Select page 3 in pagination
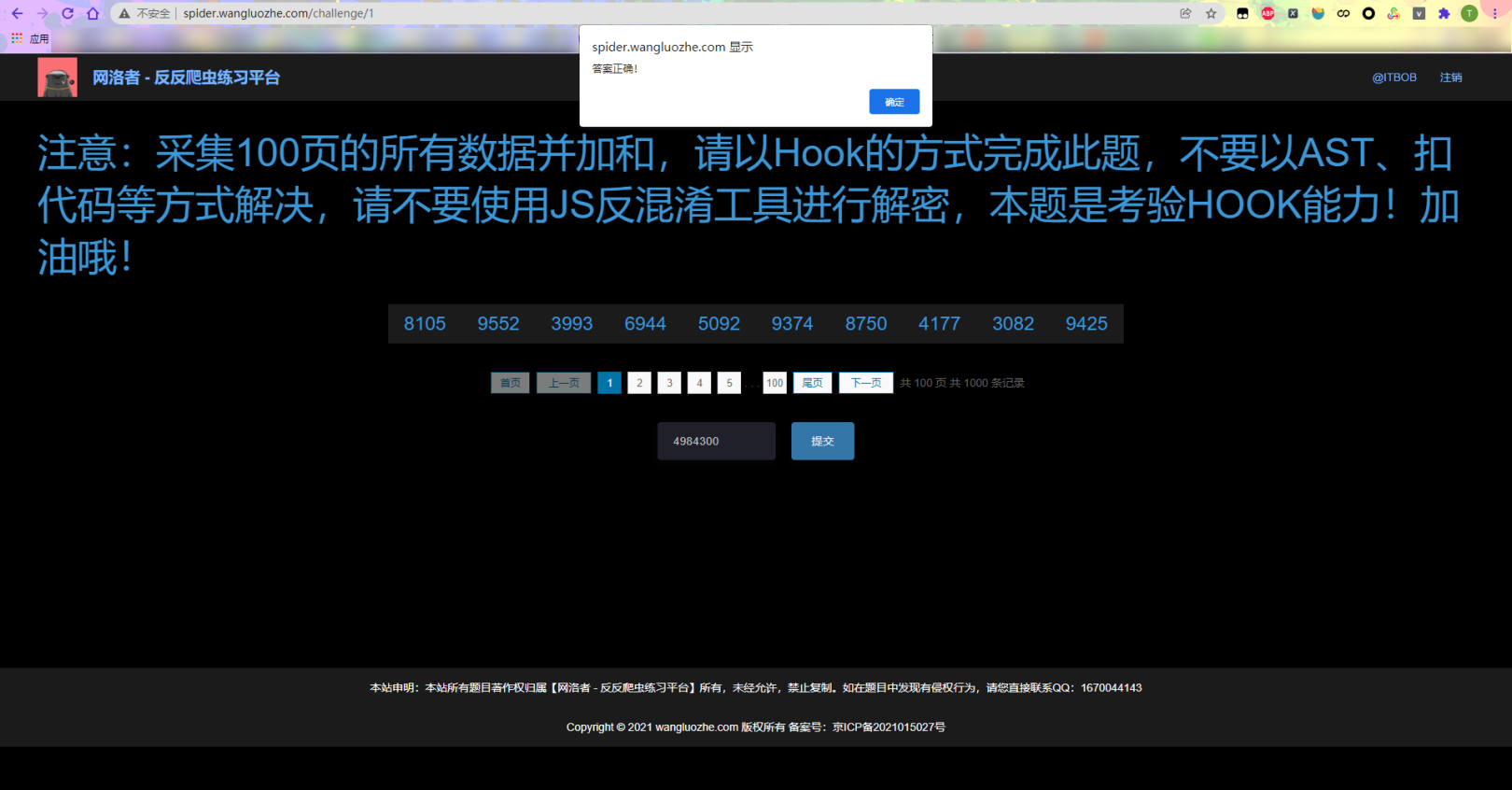 [x=669, y=383]
